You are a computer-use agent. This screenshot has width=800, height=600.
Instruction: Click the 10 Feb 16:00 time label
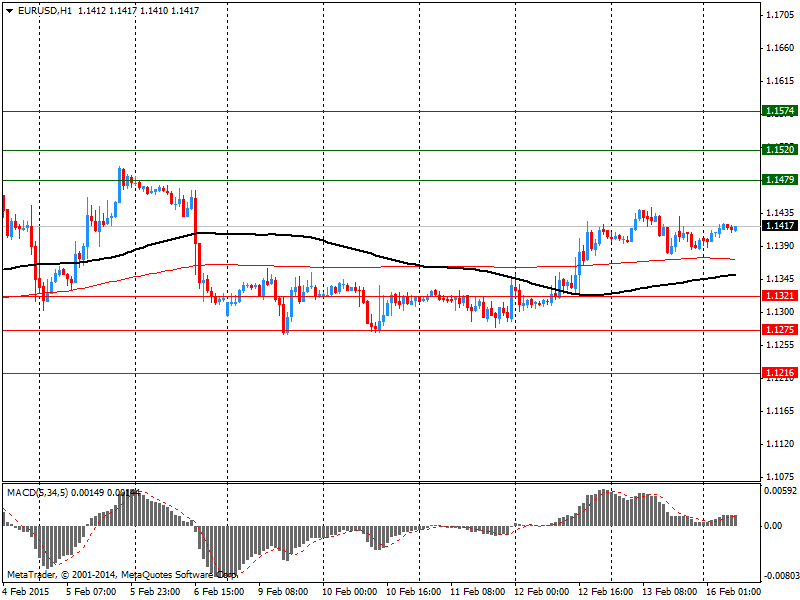tap(413, 592)
